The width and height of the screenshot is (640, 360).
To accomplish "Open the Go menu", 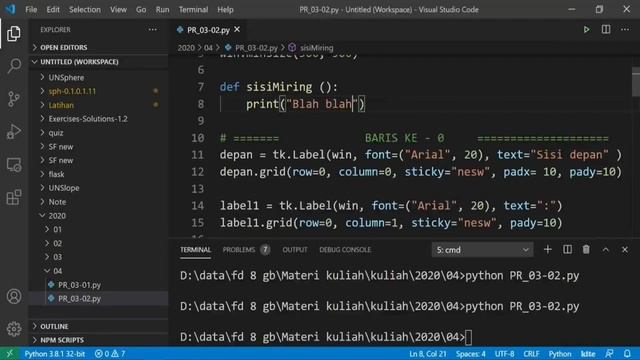I will [141, 9].
